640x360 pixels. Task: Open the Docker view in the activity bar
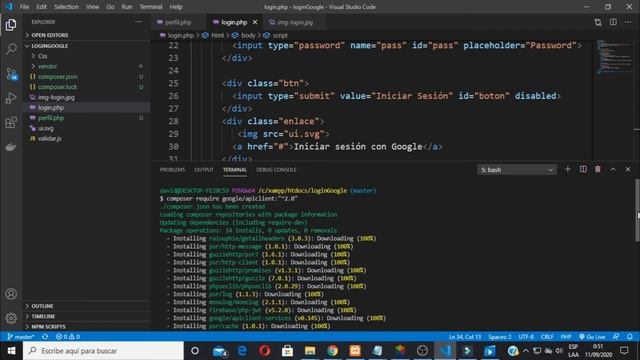pyautogui.click(x=11, y=147)
